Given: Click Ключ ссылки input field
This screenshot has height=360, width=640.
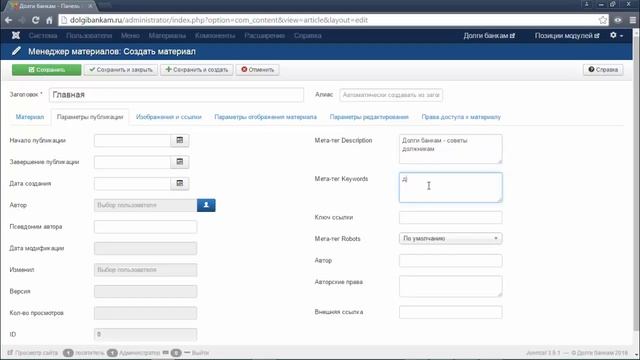Looking at the screenshot, I should (451, 217).
